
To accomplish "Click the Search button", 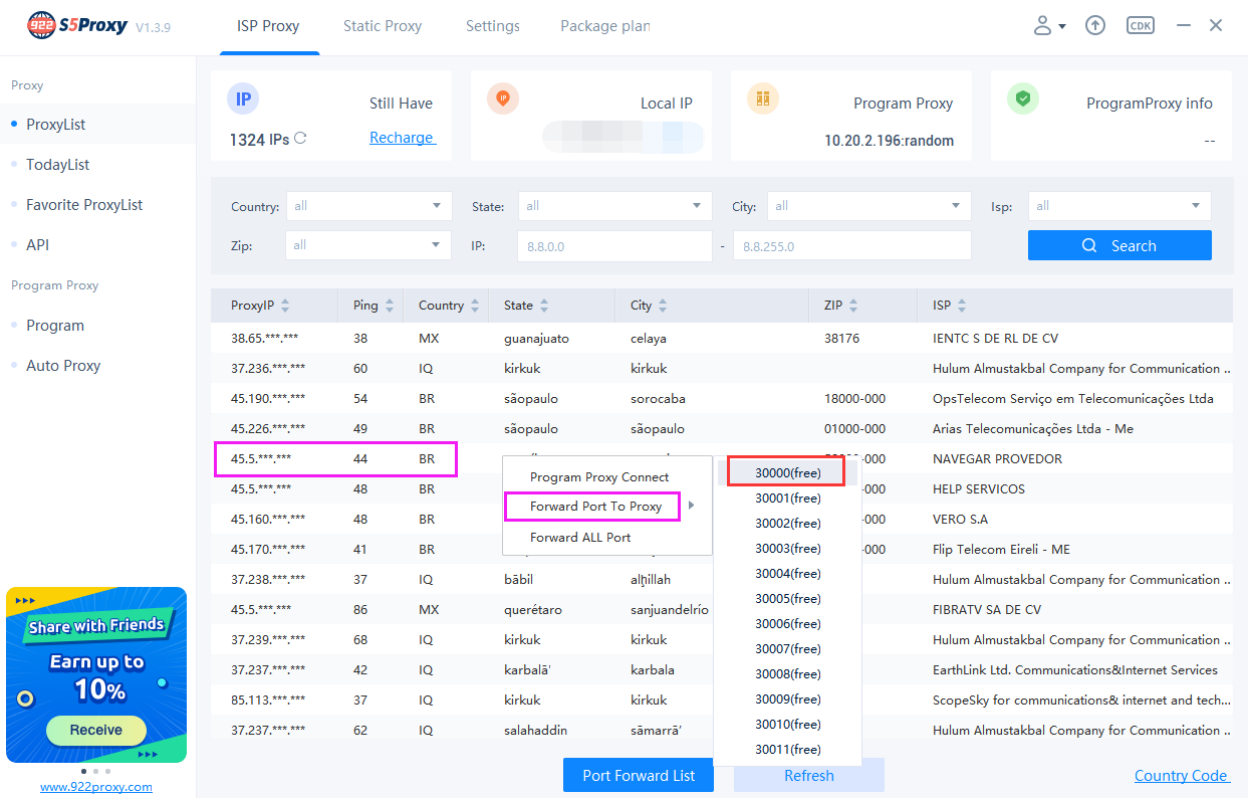I will tap(1119, 245).
